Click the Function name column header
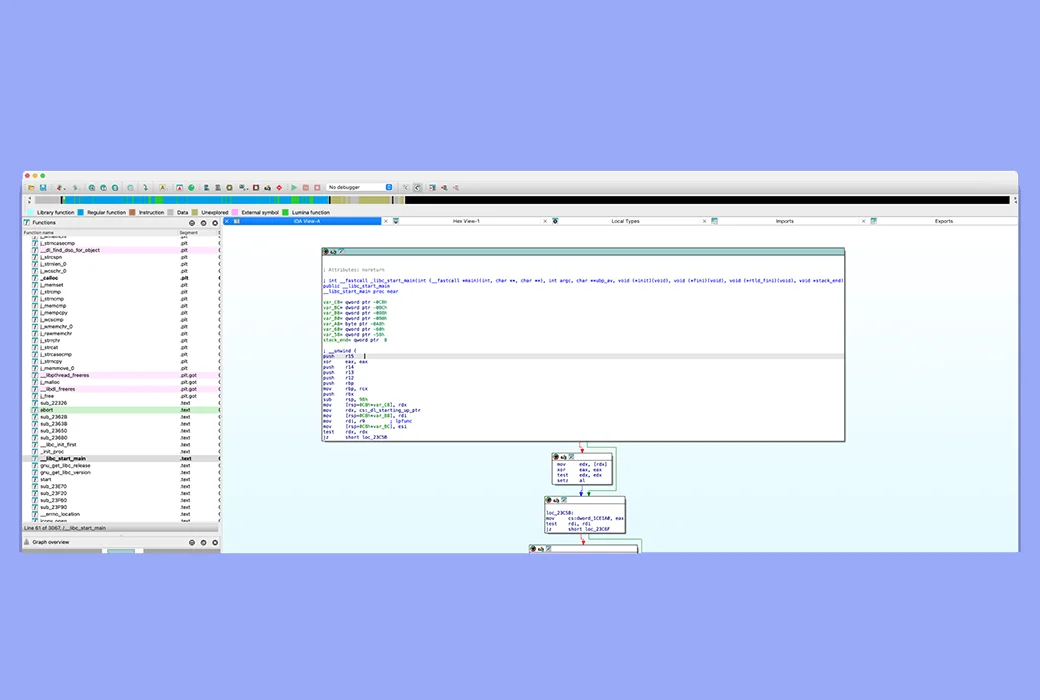This screenshot has width=1040, height=700. [99, 233]
